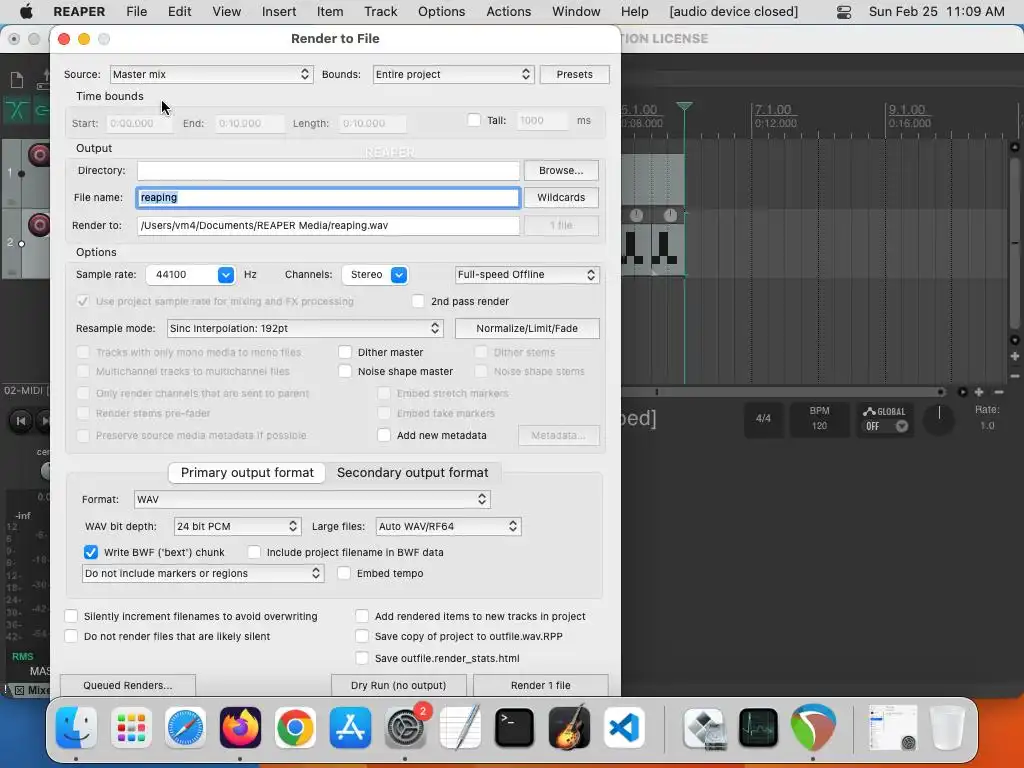The image size is (1024, 768).
Task: Open the Channels Stereo dropdown arrow
Action: [x=399, y=275]
